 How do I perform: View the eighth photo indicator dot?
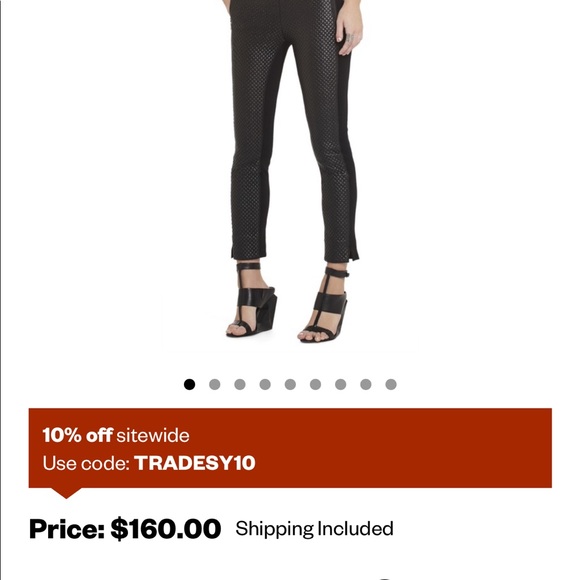tap(365, 384)
